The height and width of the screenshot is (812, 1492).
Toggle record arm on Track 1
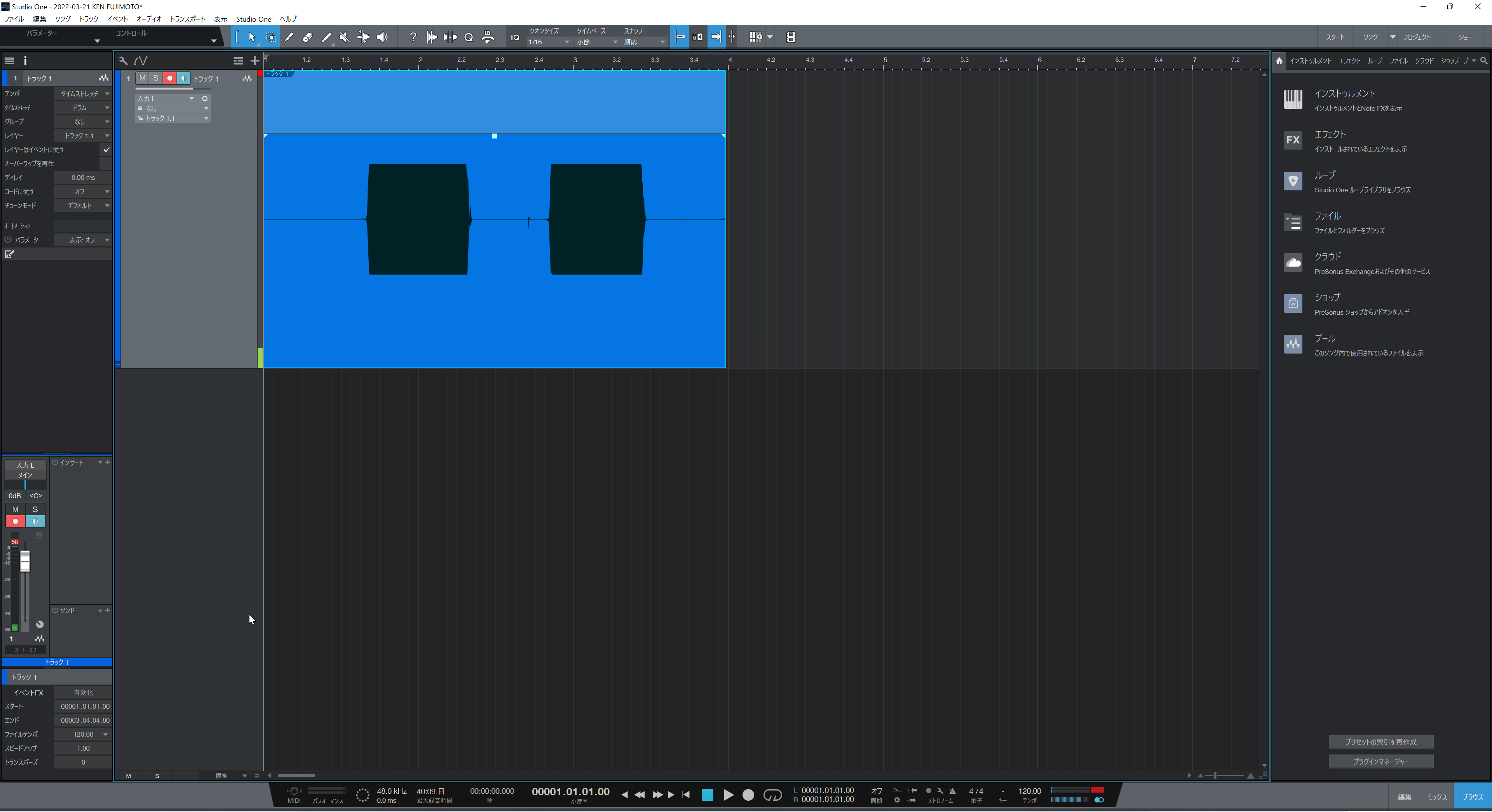[x=170, y=78]
